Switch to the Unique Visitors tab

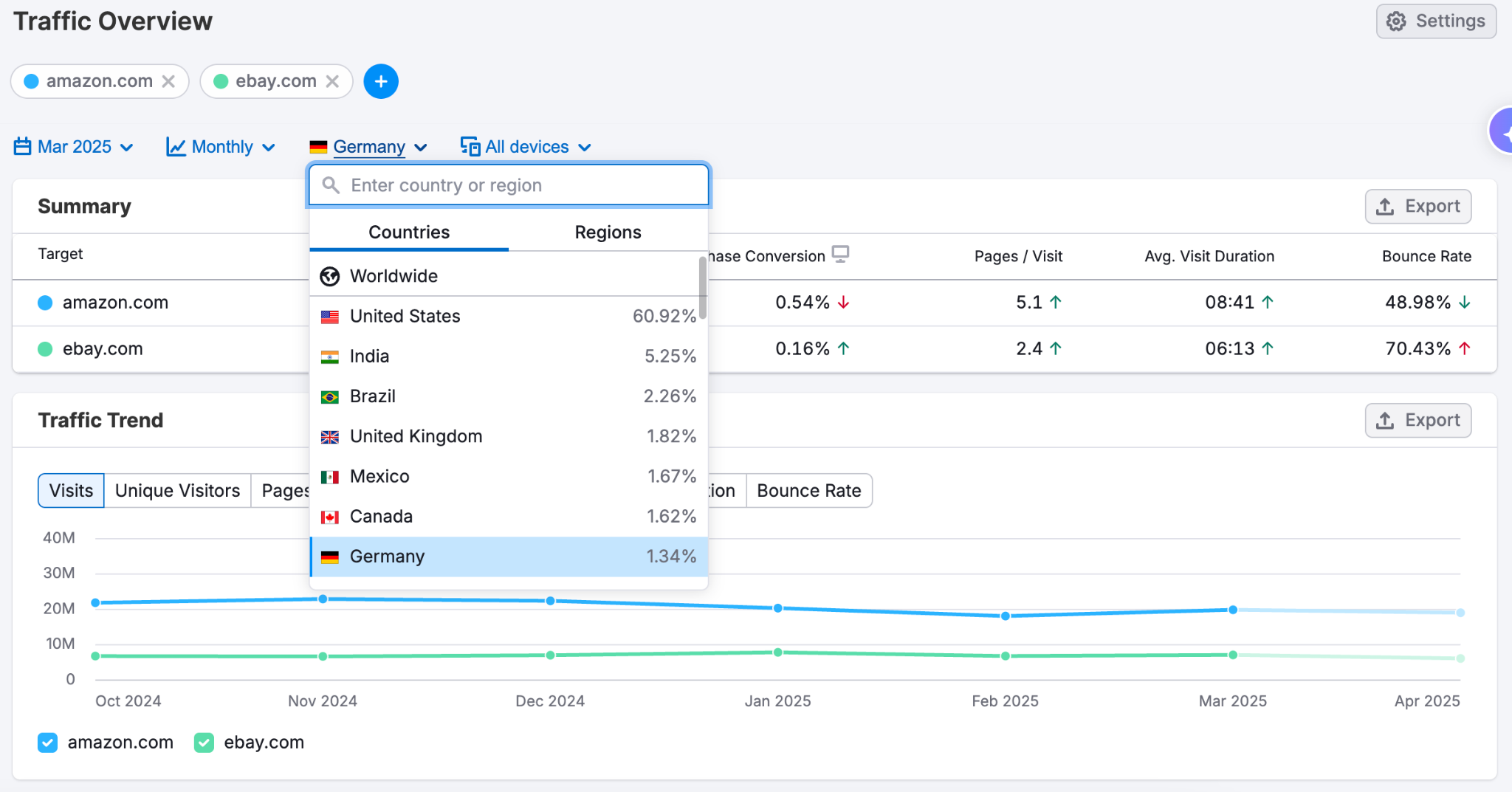pyautogui.click(x=176, y=490)
